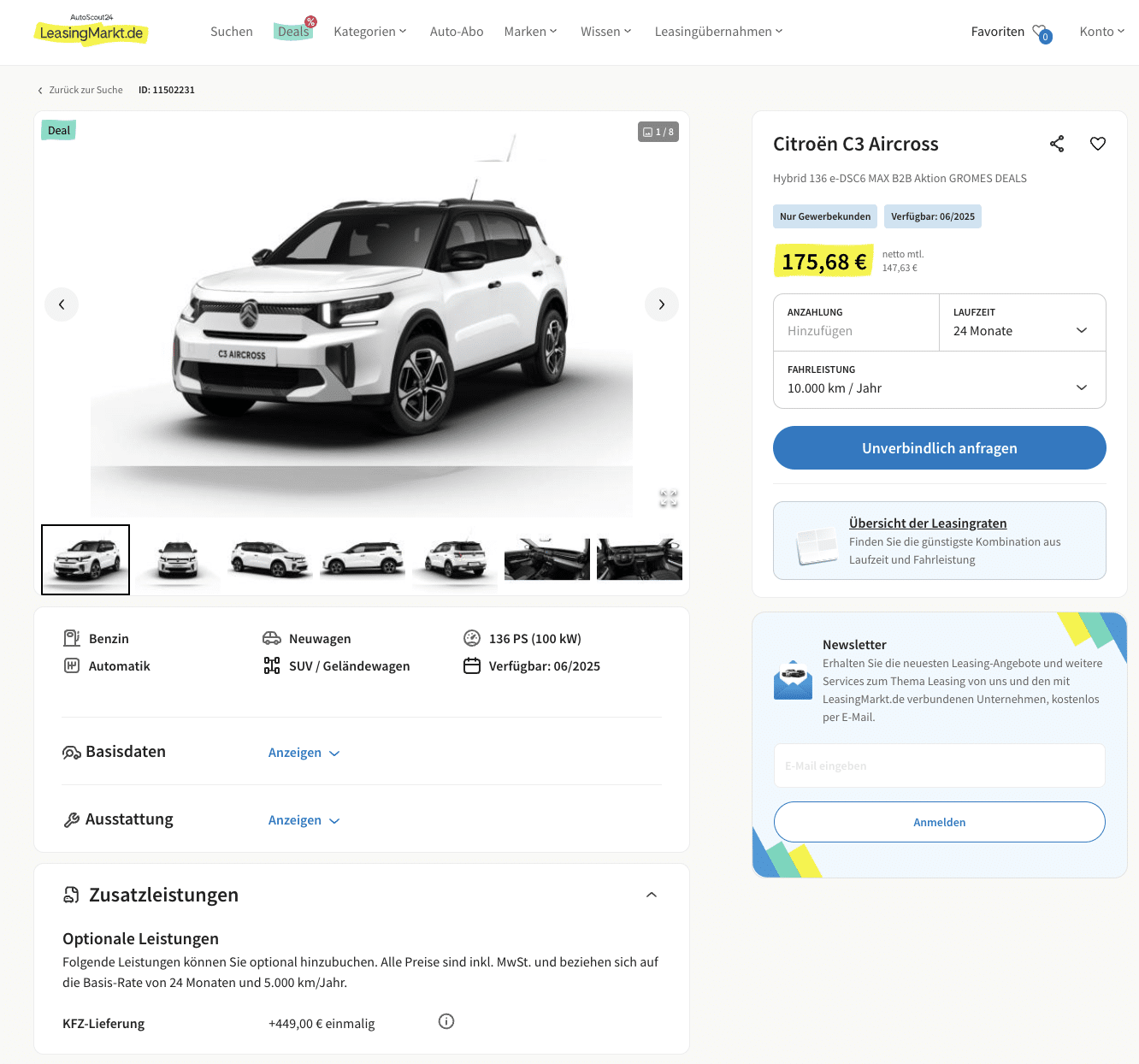Open Auto-Abo navigation item
Screen dimensions: 1139x1064
(457, 32)
